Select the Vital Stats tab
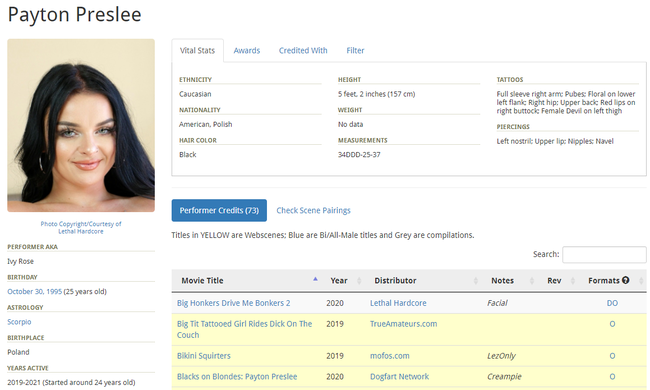 197,51
